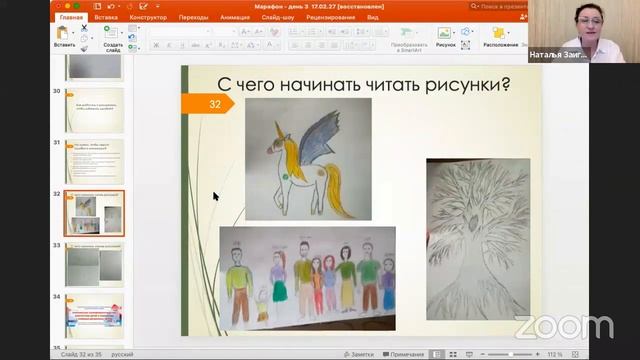Click zoom in plus button
640x360 pixels.
[538, 354]
